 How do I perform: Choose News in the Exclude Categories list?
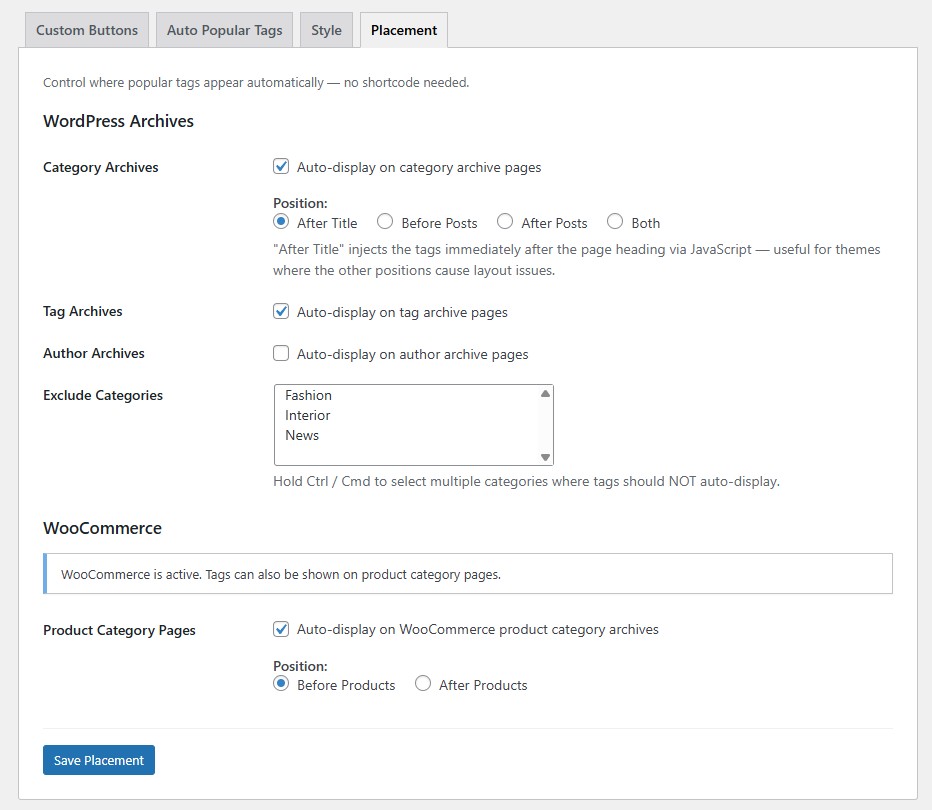pos(302,435)
